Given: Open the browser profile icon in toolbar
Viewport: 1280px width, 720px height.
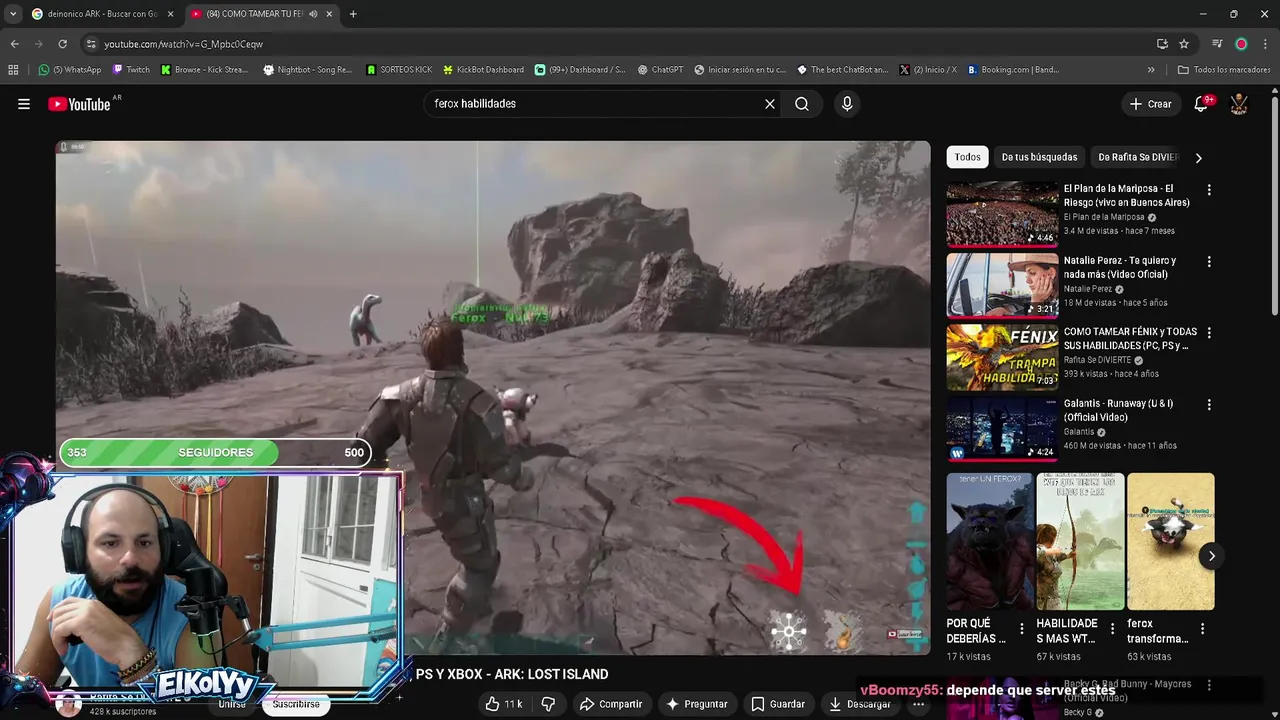Looking at the screenshot, I should click(1241, 44).
